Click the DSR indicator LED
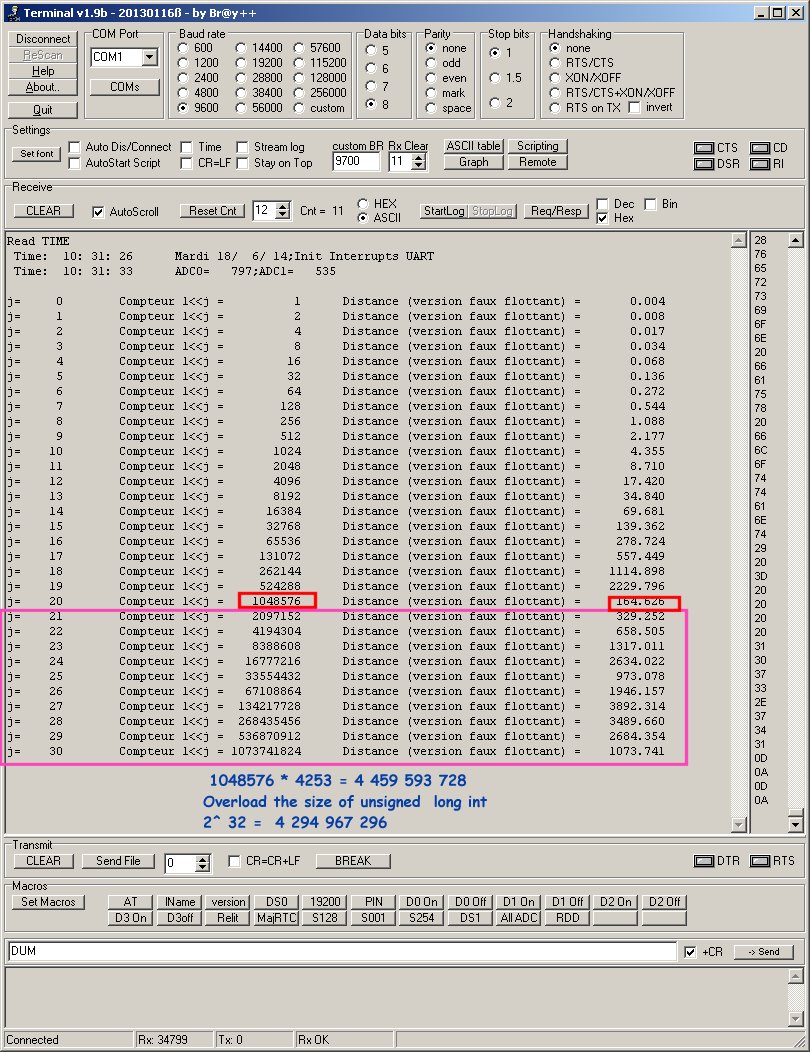Screen dimensions: 810x1052 pyautogui.click(x=704, y=164)
